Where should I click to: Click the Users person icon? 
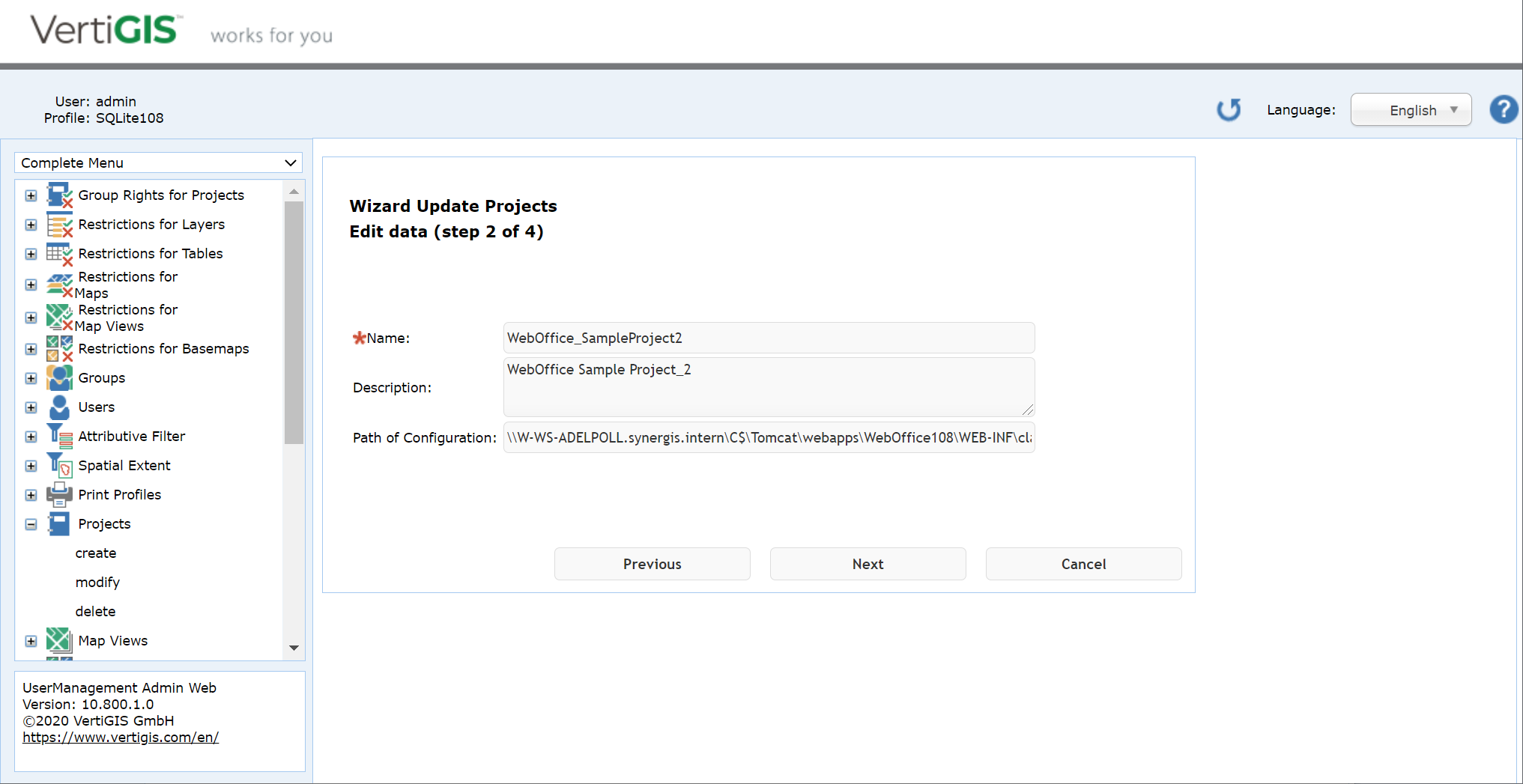click(x=59, y=407)
